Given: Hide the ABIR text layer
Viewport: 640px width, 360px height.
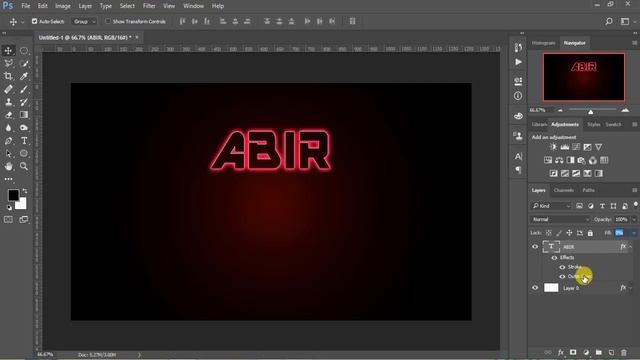Looking at the screenshot, I should pyautogui.click(x=535, y=247).
